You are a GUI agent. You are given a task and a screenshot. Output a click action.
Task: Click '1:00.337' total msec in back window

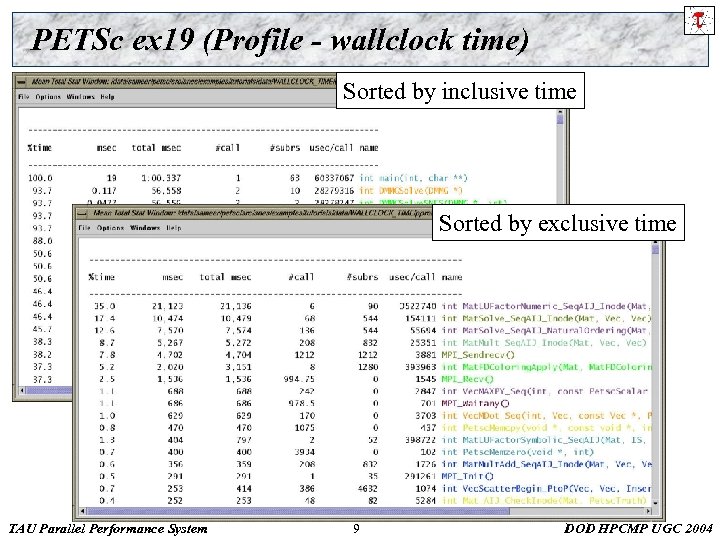(161, 178)
